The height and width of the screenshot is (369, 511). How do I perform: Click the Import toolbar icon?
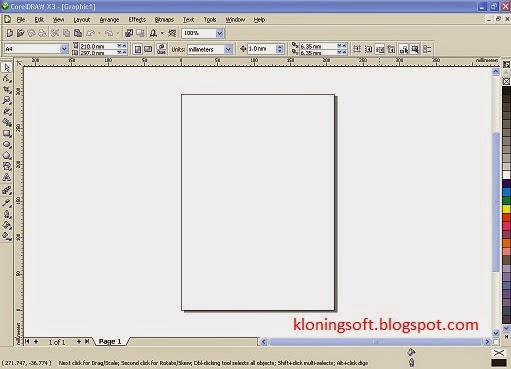(x=129, y=33)
